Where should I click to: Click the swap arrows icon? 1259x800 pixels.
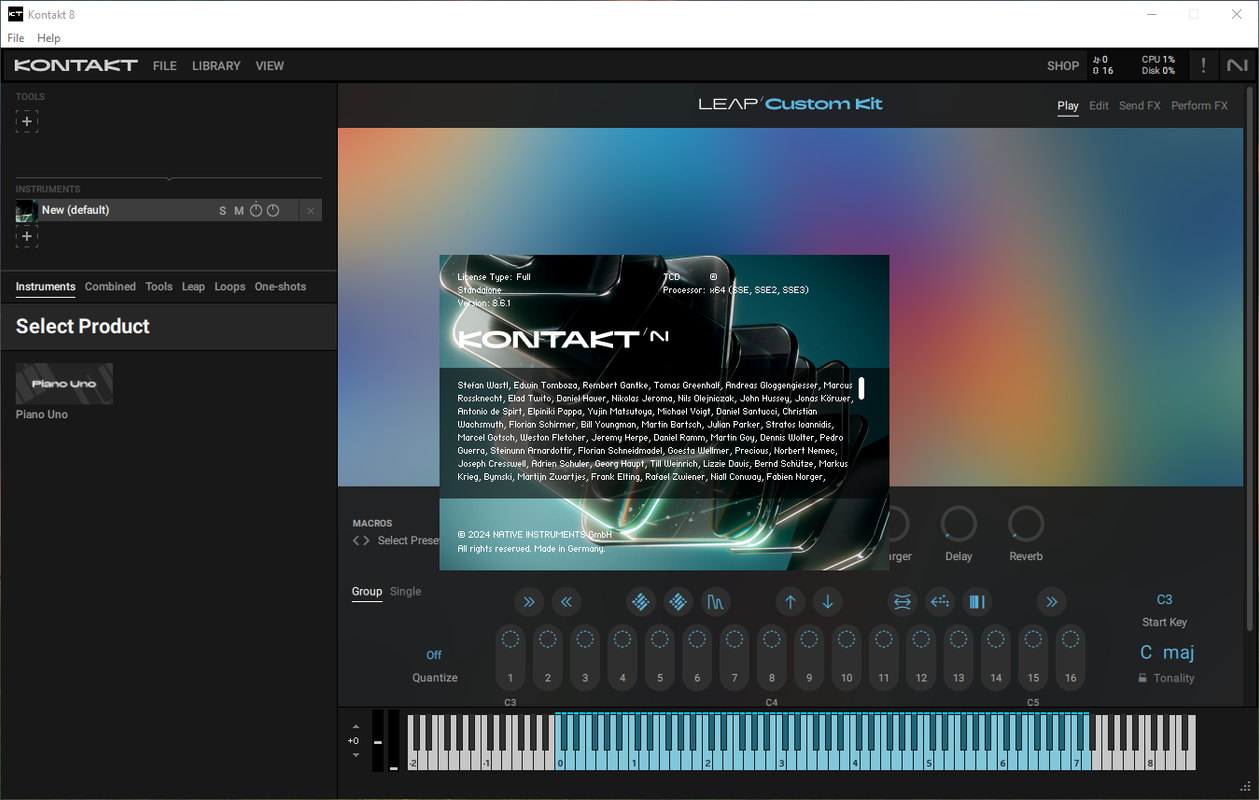902,601
